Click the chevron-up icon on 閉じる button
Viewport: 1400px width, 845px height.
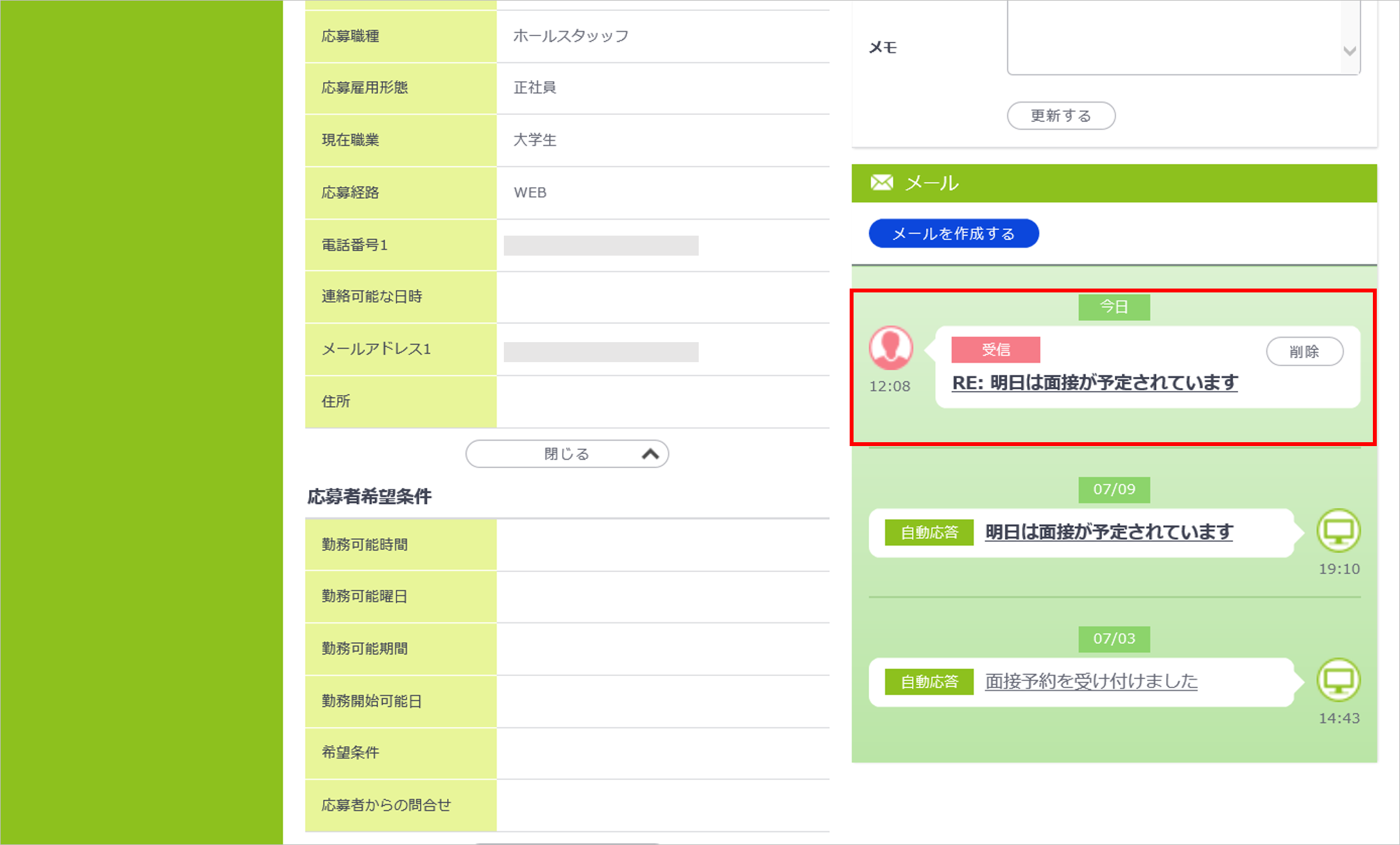tap(650, 454)
